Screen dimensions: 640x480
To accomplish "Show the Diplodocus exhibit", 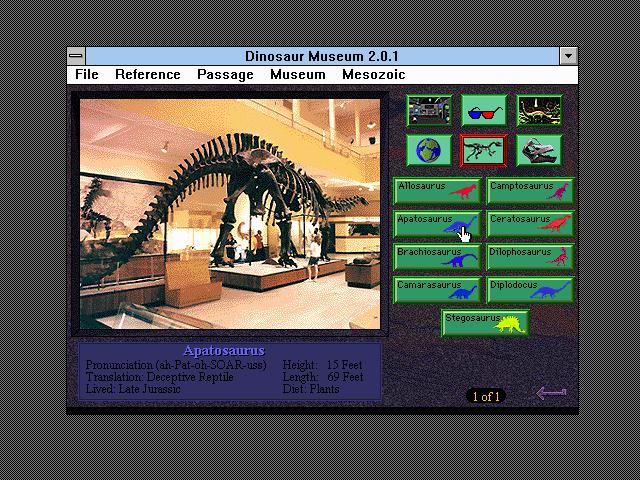I will click(530, 290).
